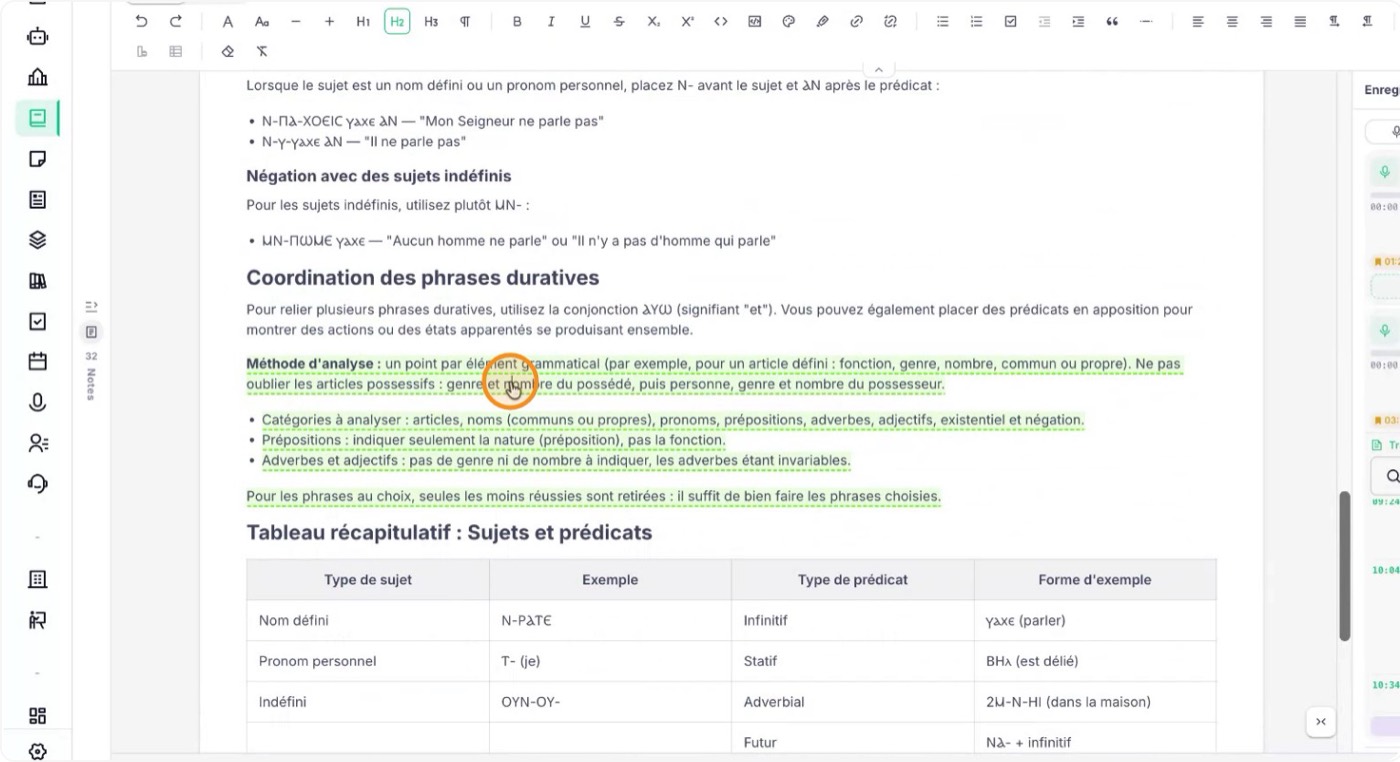Collapse the formatting toolbar with the chevron

pyautogui.click(x=878, y=70)
